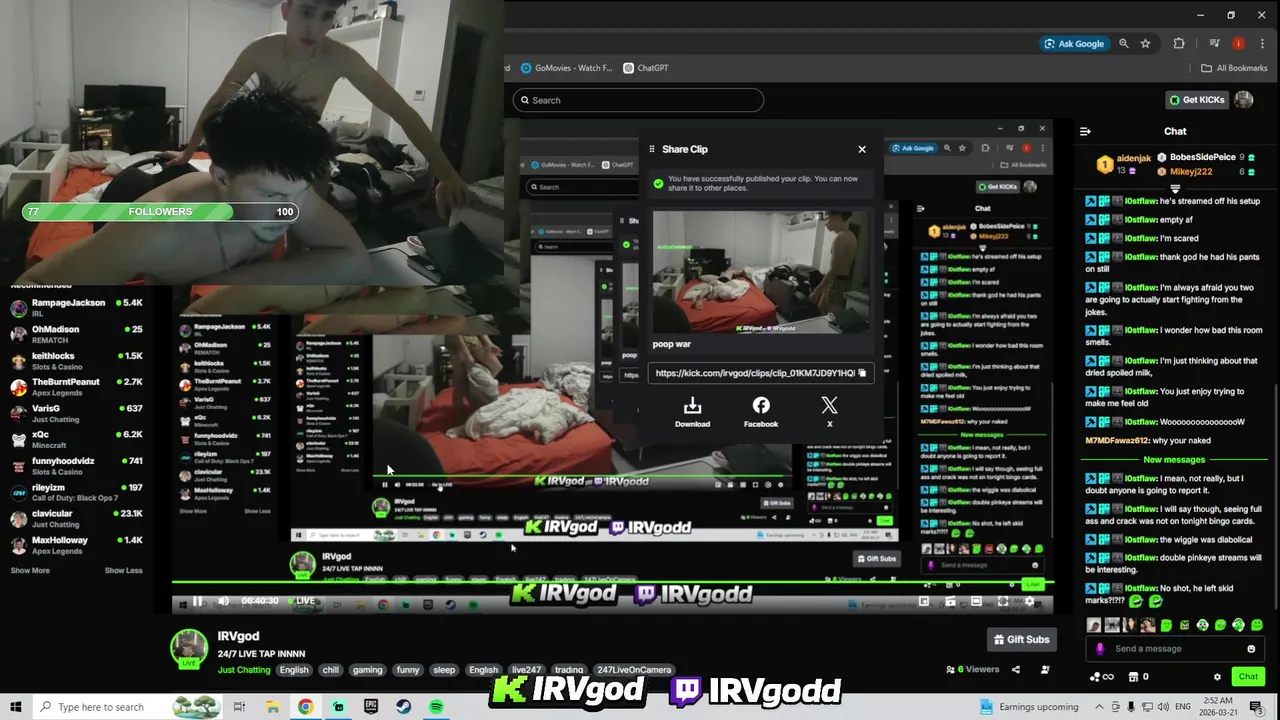Collapse the chat panel arrow icon
The image size is (1280, 720).
[x=1085, y=131]
